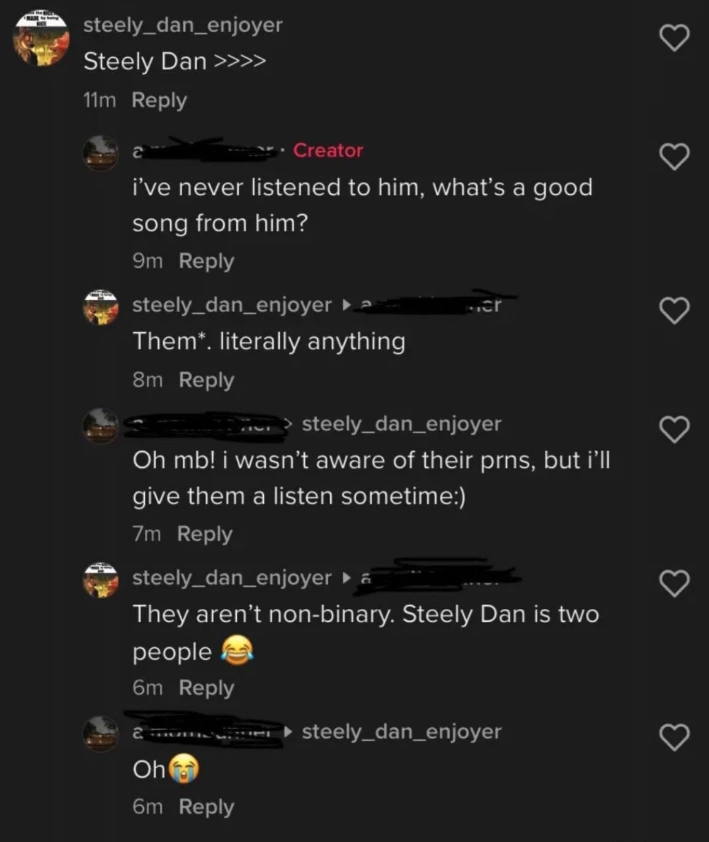Tap avatar beside "Oh mb!" comment

100,424
